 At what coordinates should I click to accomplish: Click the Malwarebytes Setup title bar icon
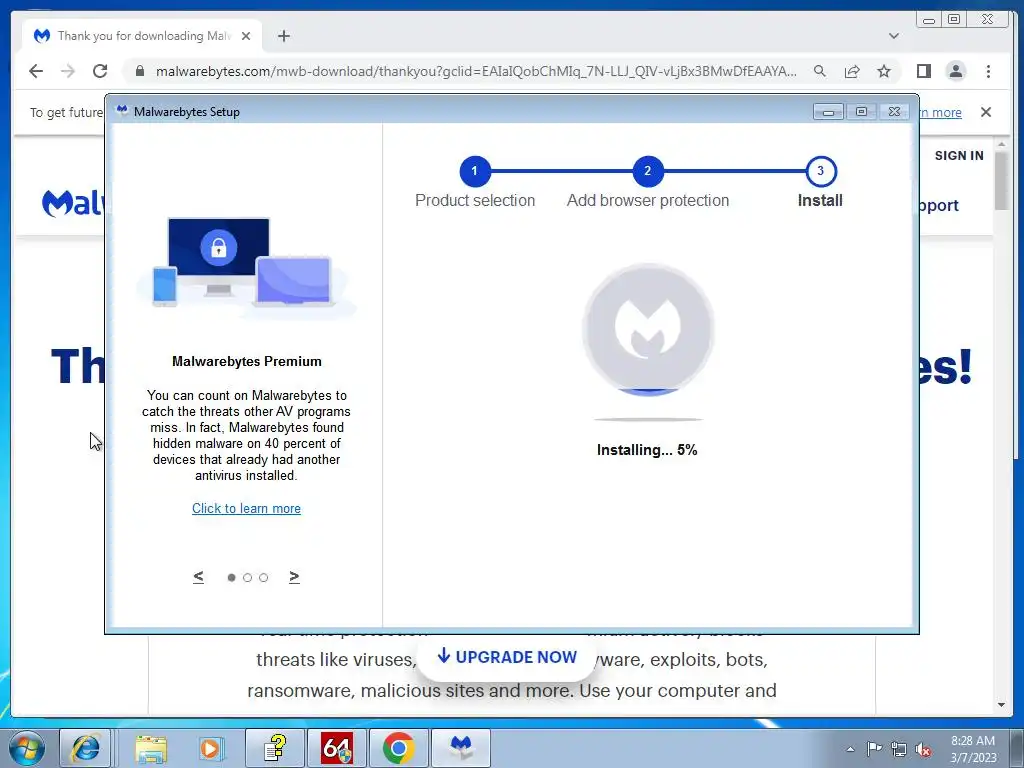point(121,111)
